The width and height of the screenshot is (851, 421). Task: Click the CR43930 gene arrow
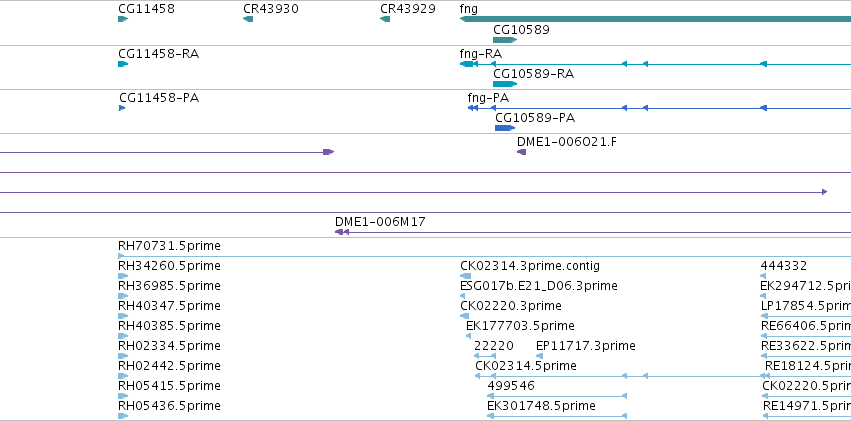tap(248, 19)
